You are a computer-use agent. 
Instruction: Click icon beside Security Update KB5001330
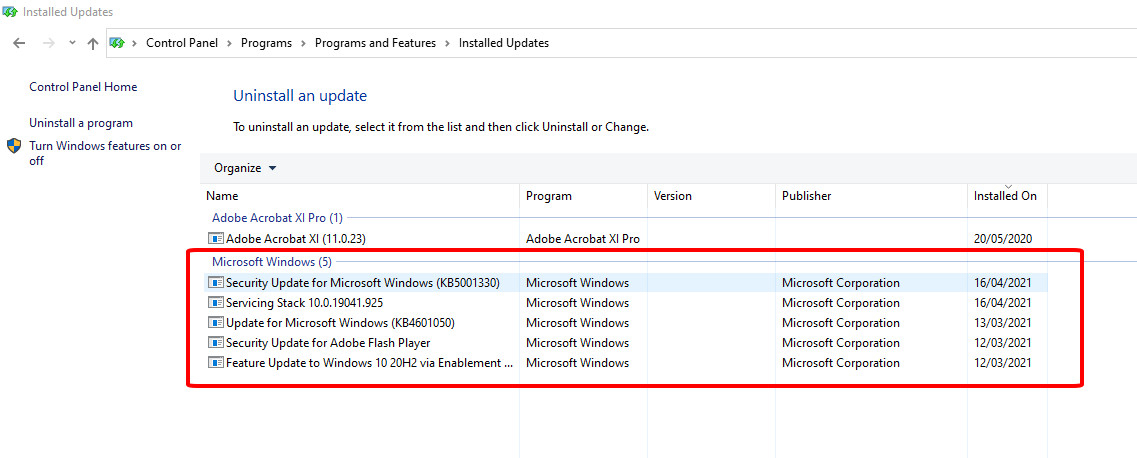(x=216, y=282)
